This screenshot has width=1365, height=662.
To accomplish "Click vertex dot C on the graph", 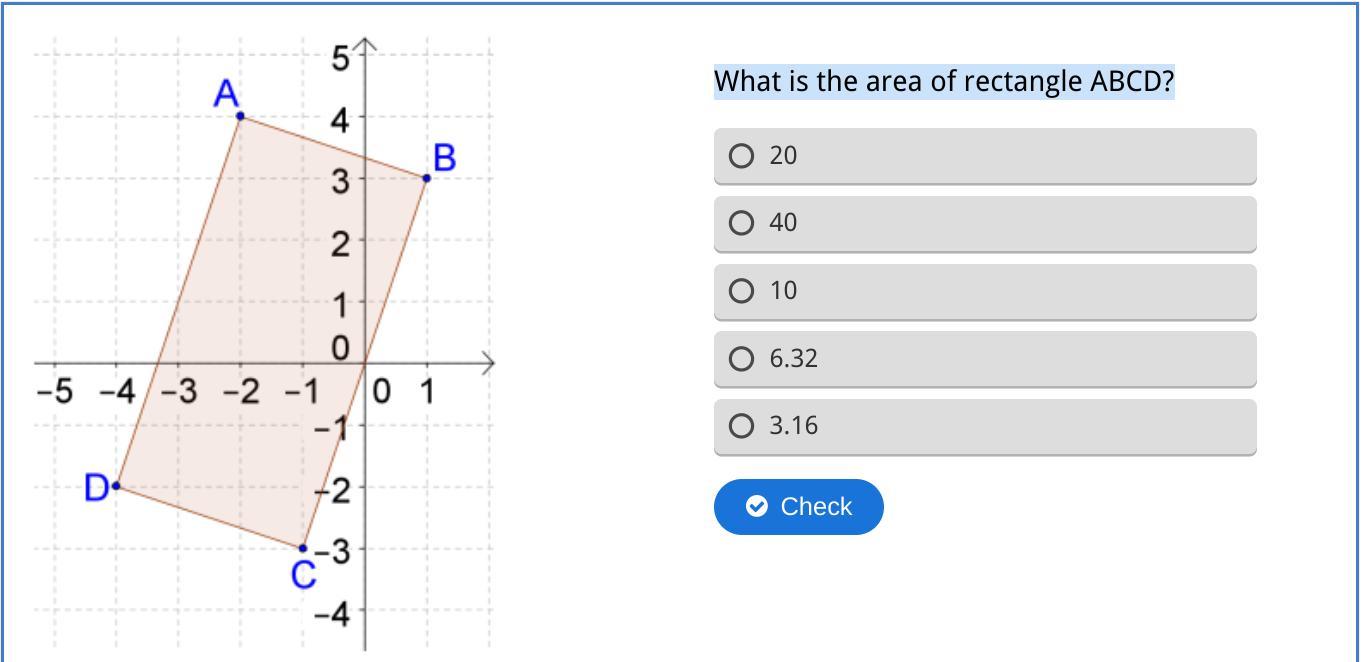I will pyautogui.click(x=303, y=548).
